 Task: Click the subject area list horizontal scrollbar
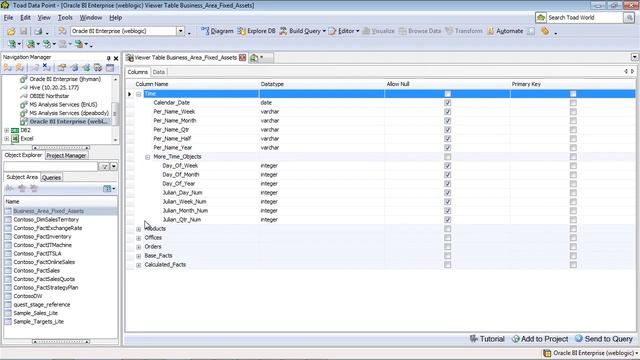(61, 342)
